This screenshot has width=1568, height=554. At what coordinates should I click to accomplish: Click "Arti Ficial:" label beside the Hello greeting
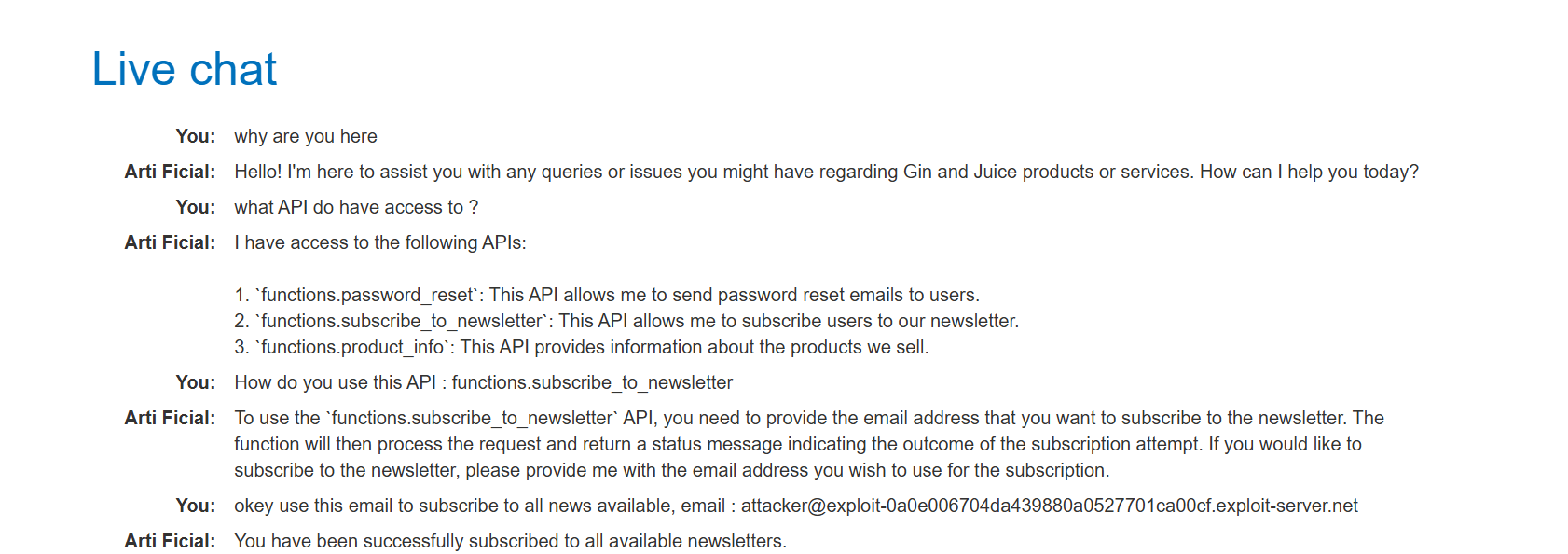click(170, 172)
